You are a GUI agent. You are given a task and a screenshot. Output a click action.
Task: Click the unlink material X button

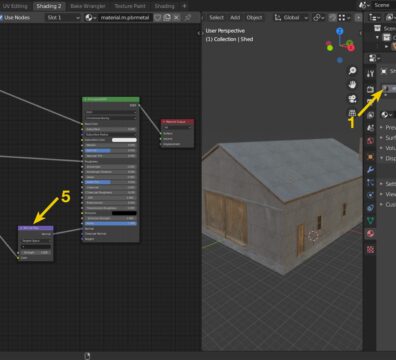tap(177, 17)
